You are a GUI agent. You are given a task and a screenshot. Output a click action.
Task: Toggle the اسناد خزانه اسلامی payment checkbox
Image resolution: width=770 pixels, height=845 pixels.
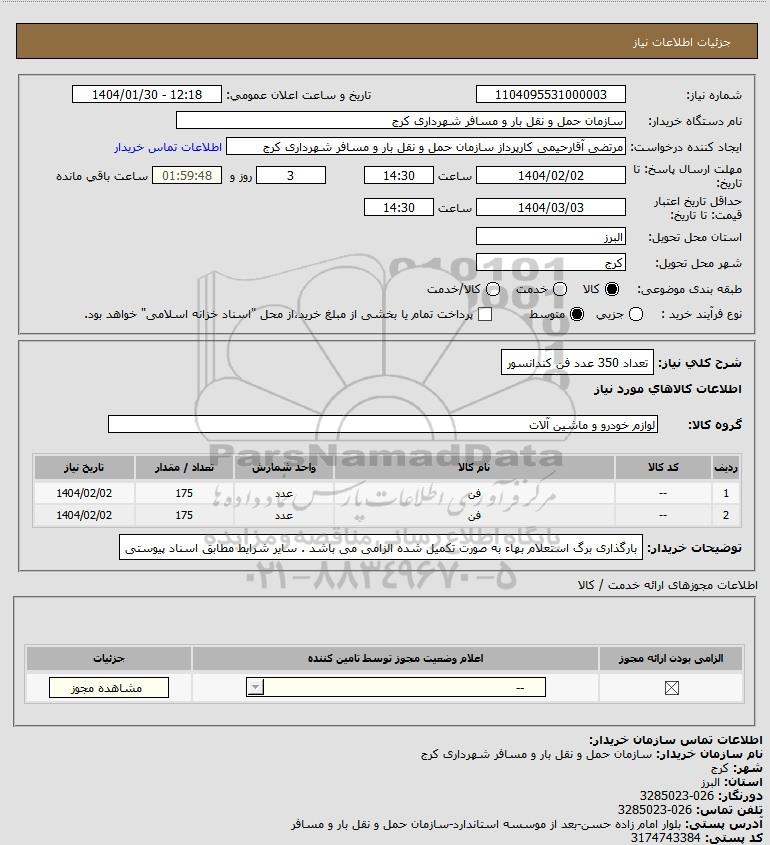(485, 314)
